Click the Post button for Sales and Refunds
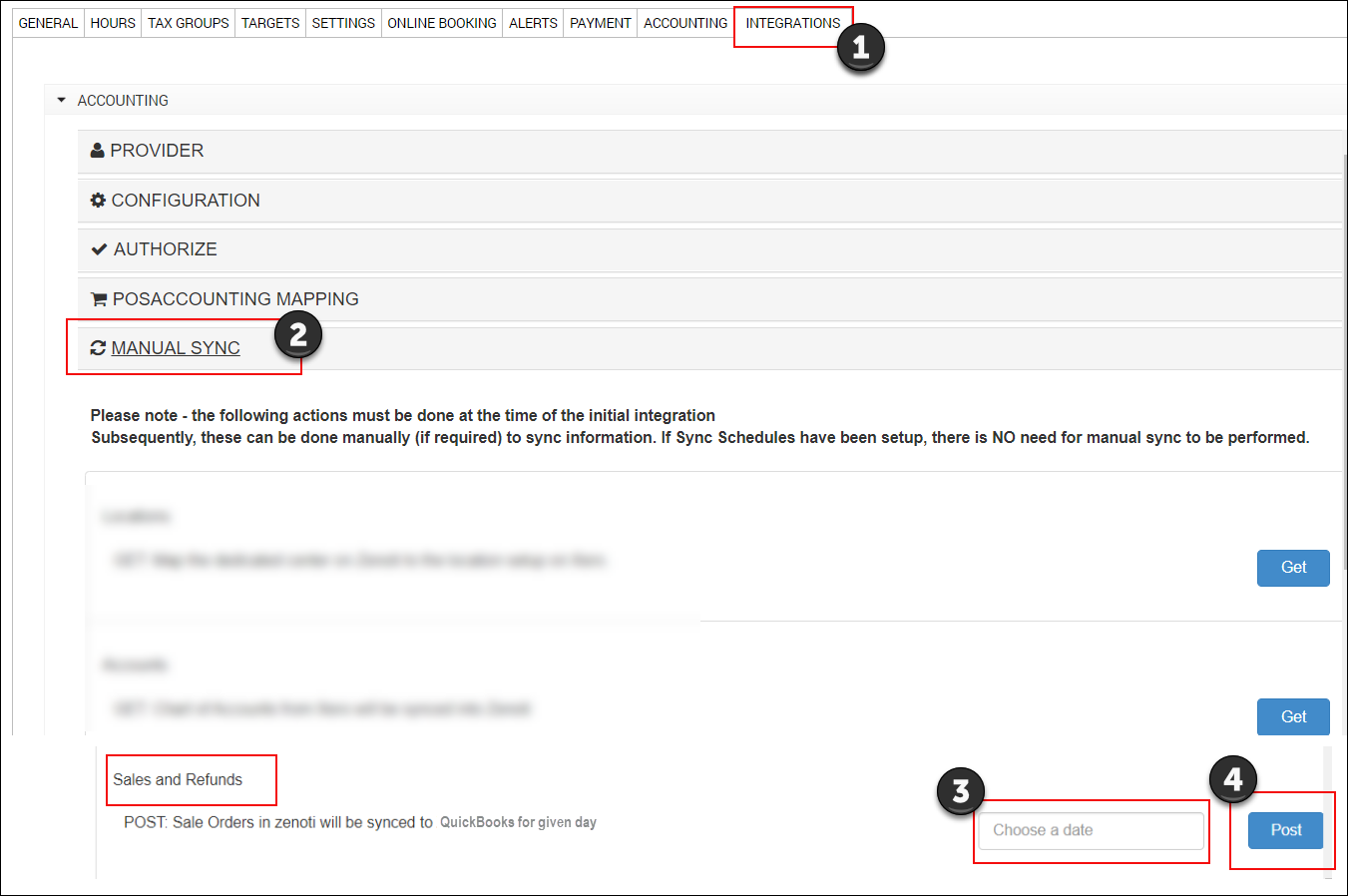 tap(1286, 830)
